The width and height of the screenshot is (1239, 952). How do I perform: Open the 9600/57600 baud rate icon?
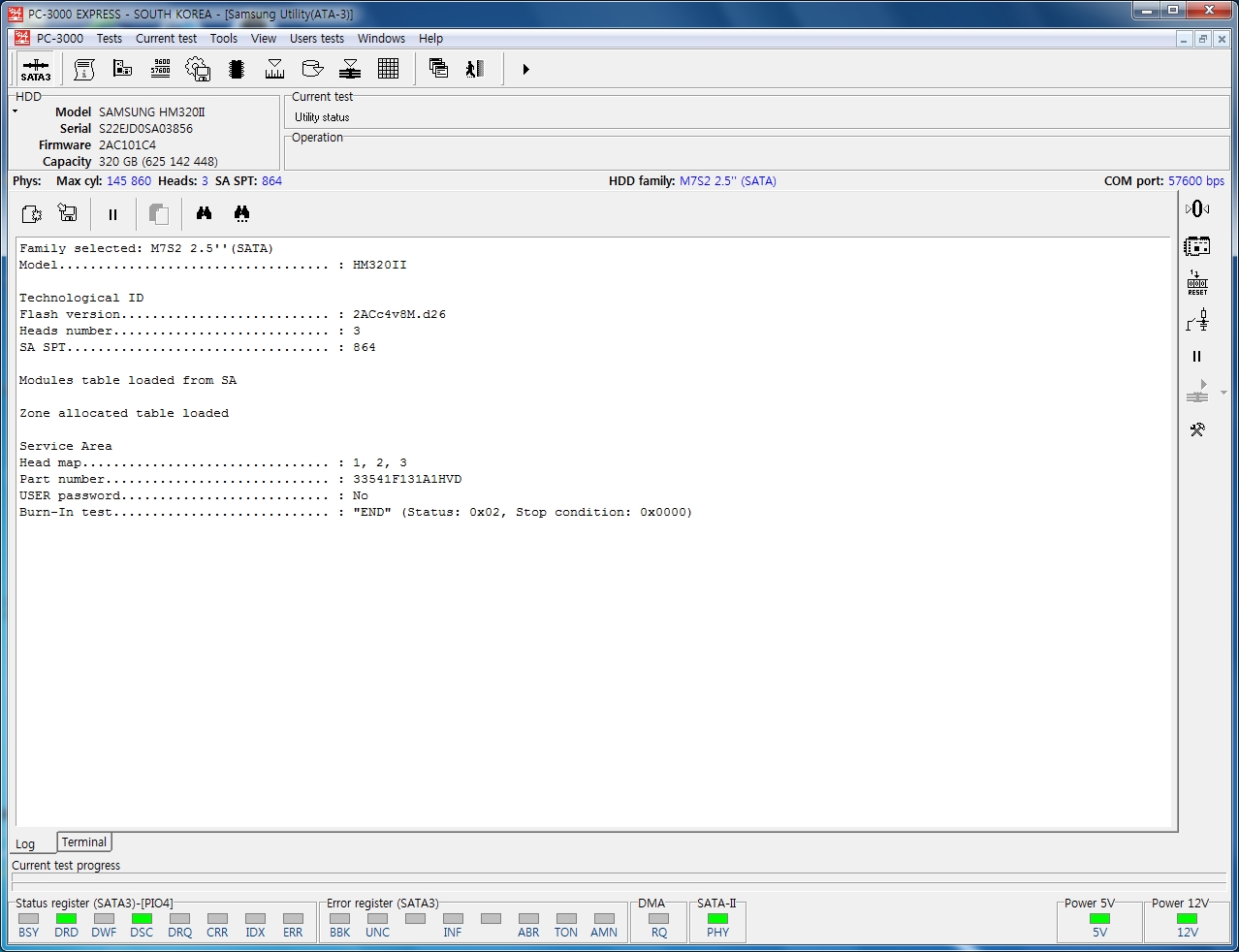(x=161, y=69)
